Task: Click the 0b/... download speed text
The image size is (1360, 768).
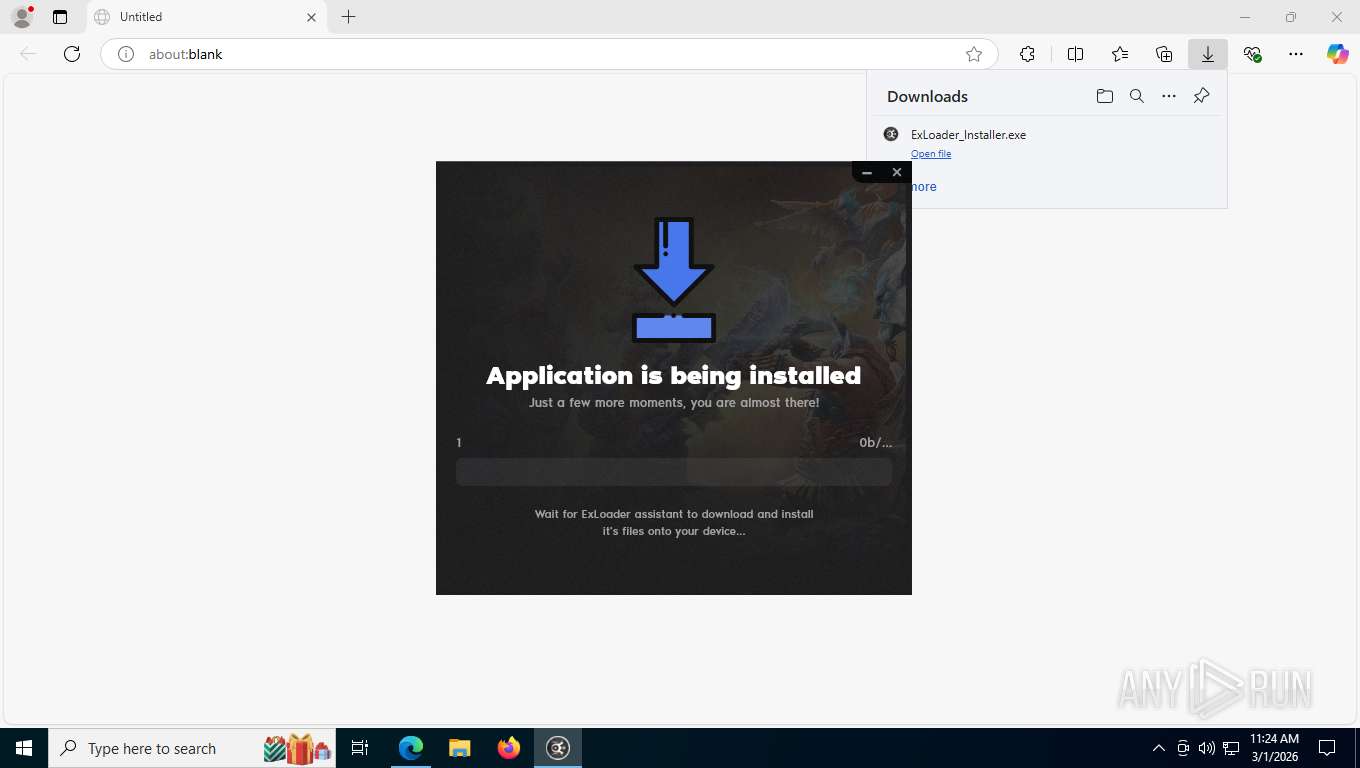Action: click(x=875, y=442)
